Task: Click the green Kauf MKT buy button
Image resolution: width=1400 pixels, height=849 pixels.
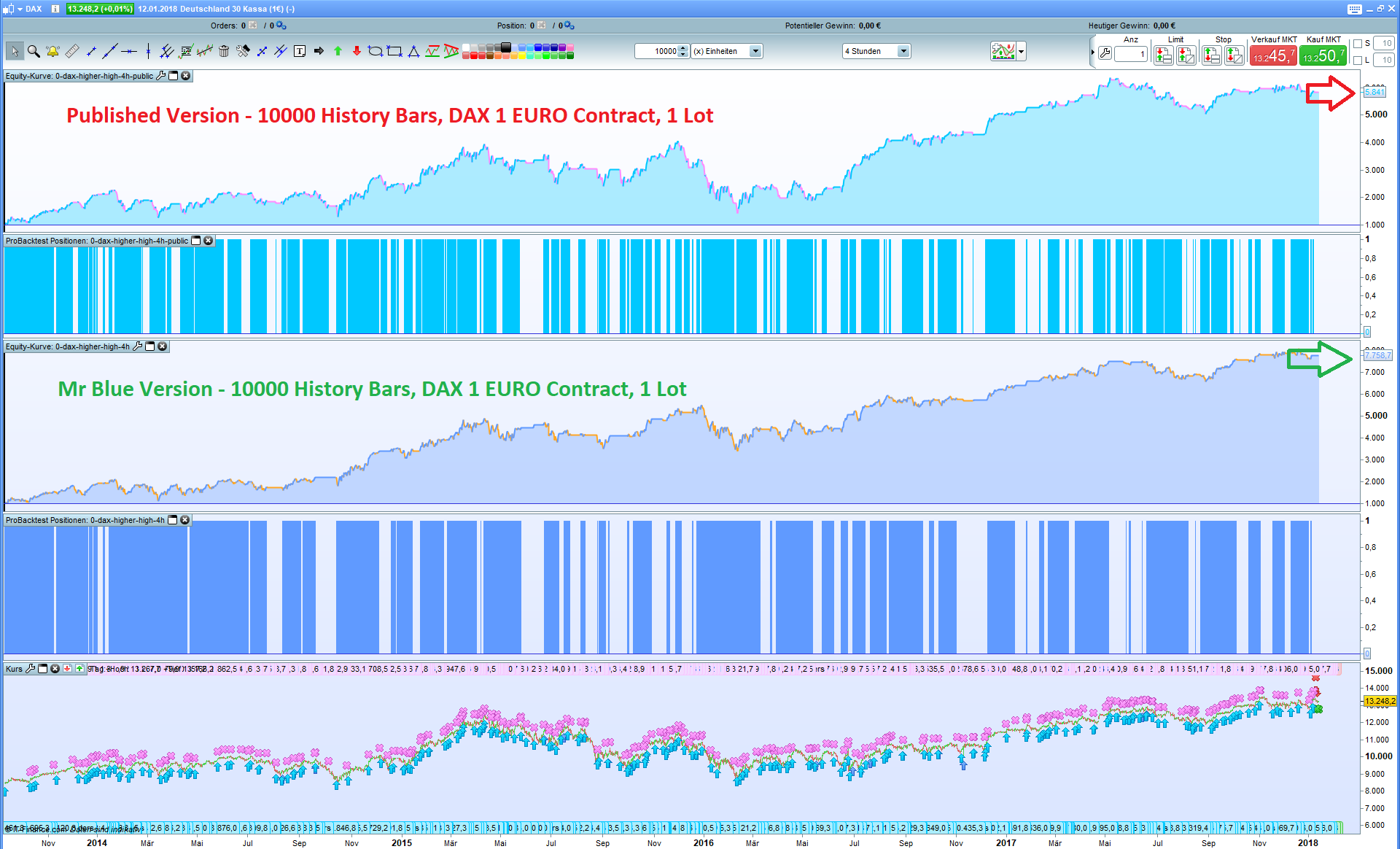Action: (x=1323, y=55)
